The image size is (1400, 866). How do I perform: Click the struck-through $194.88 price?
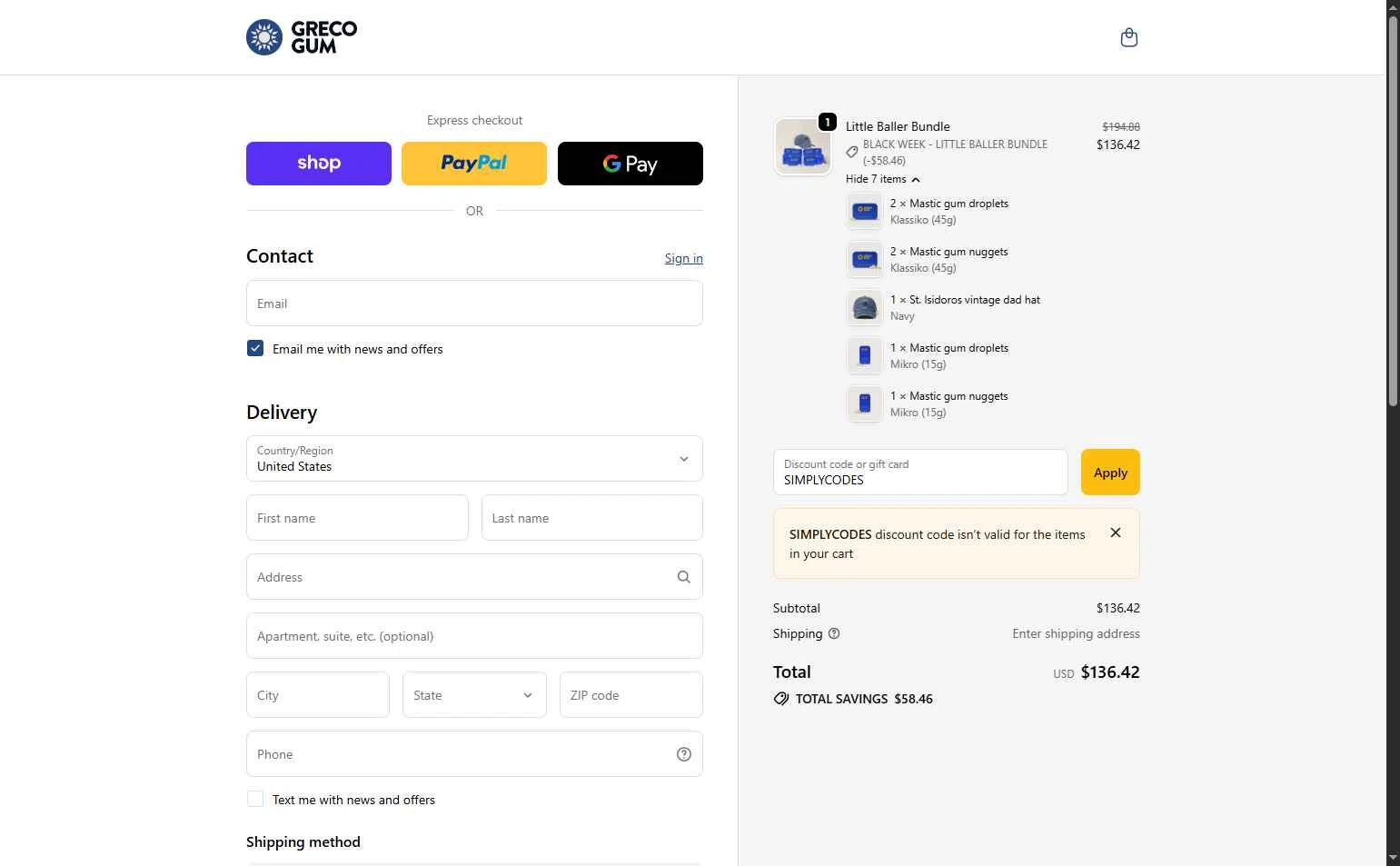[x=1121, y=127]
